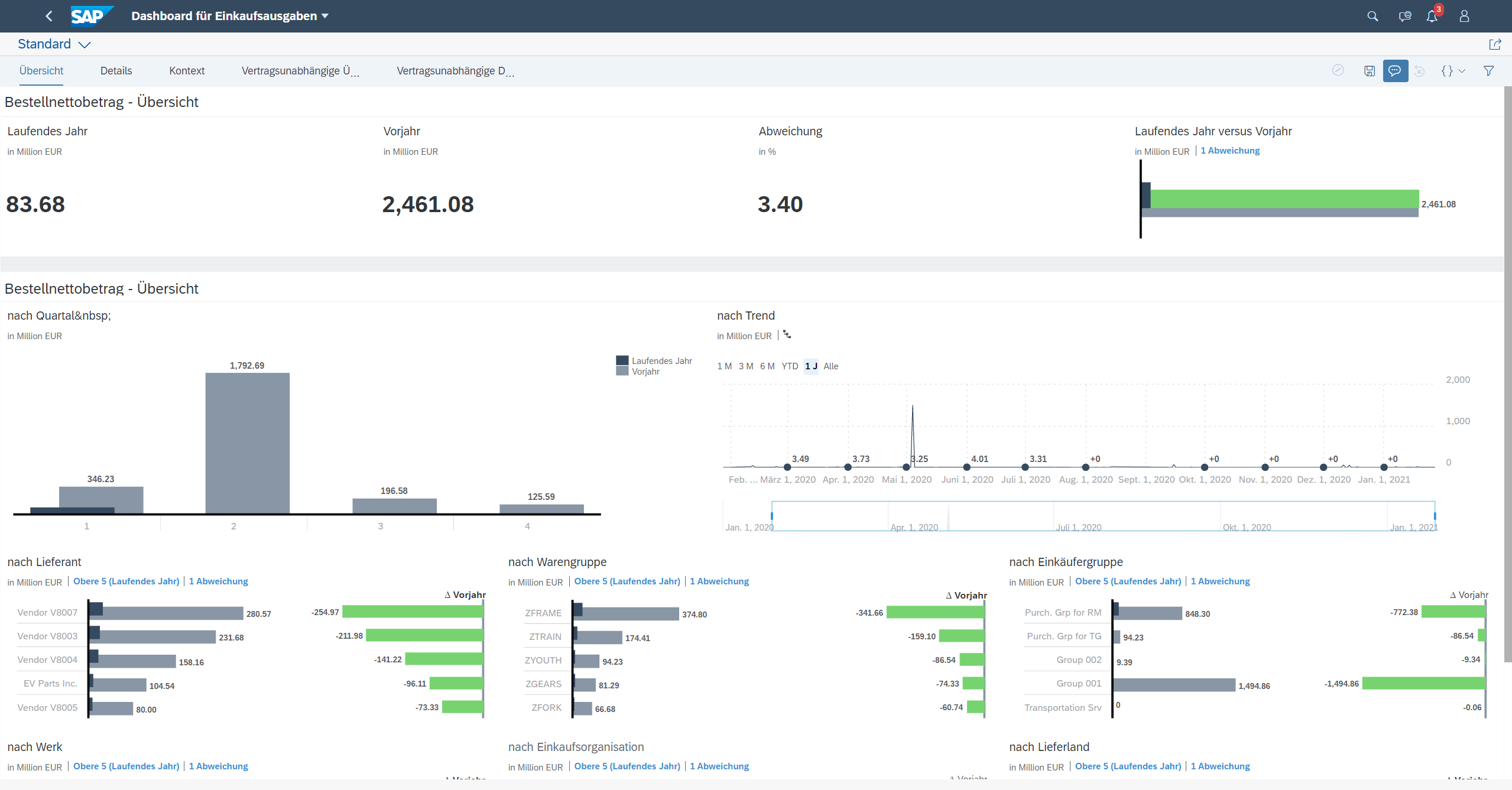Click right handle of trend range slider
Viewport: 1512px width, 790px height.
[x=1435, y=516]
